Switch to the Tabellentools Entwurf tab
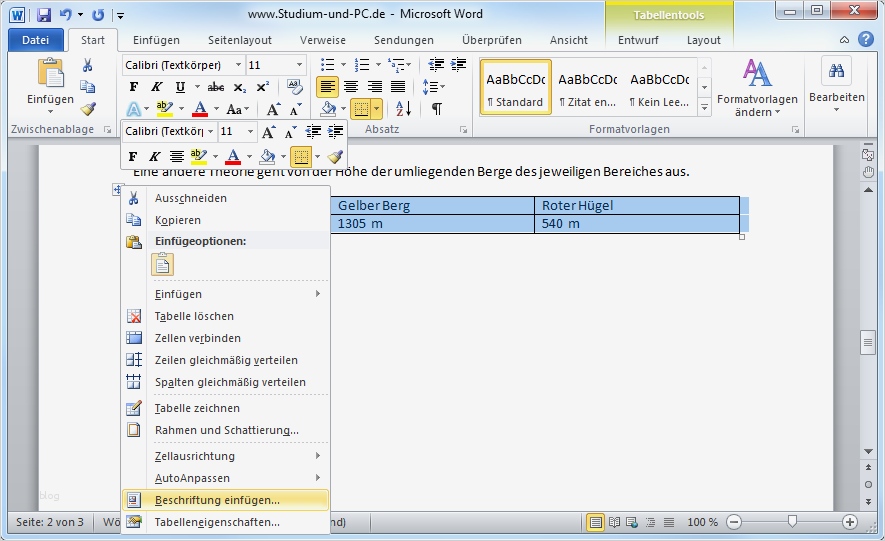Viewport: 885px width, 541px height. click(638, 40)
